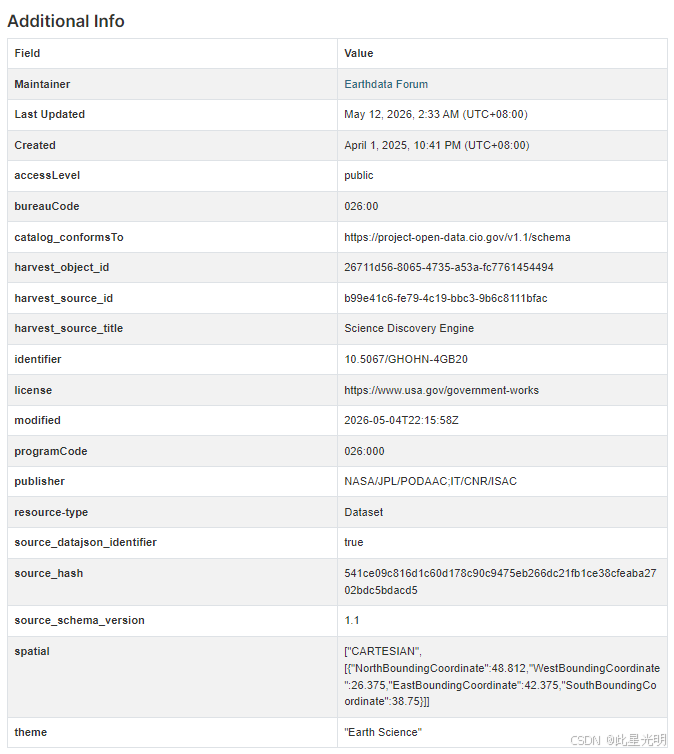Select the harvest_source_id value text

click(x=446, y=298)
